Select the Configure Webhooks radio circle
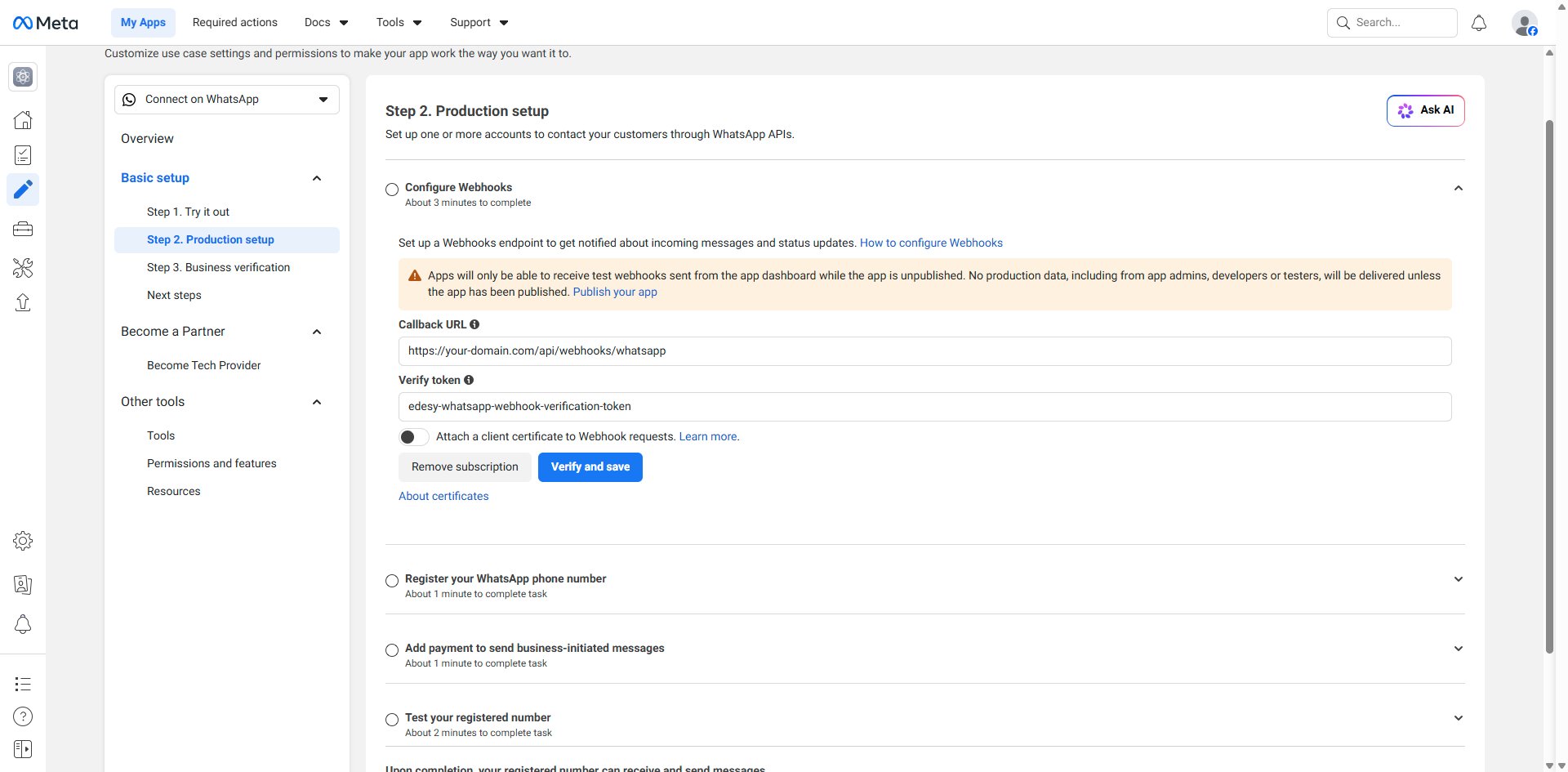The height and width of the screenshot is (772, 1568). point(392,190)
